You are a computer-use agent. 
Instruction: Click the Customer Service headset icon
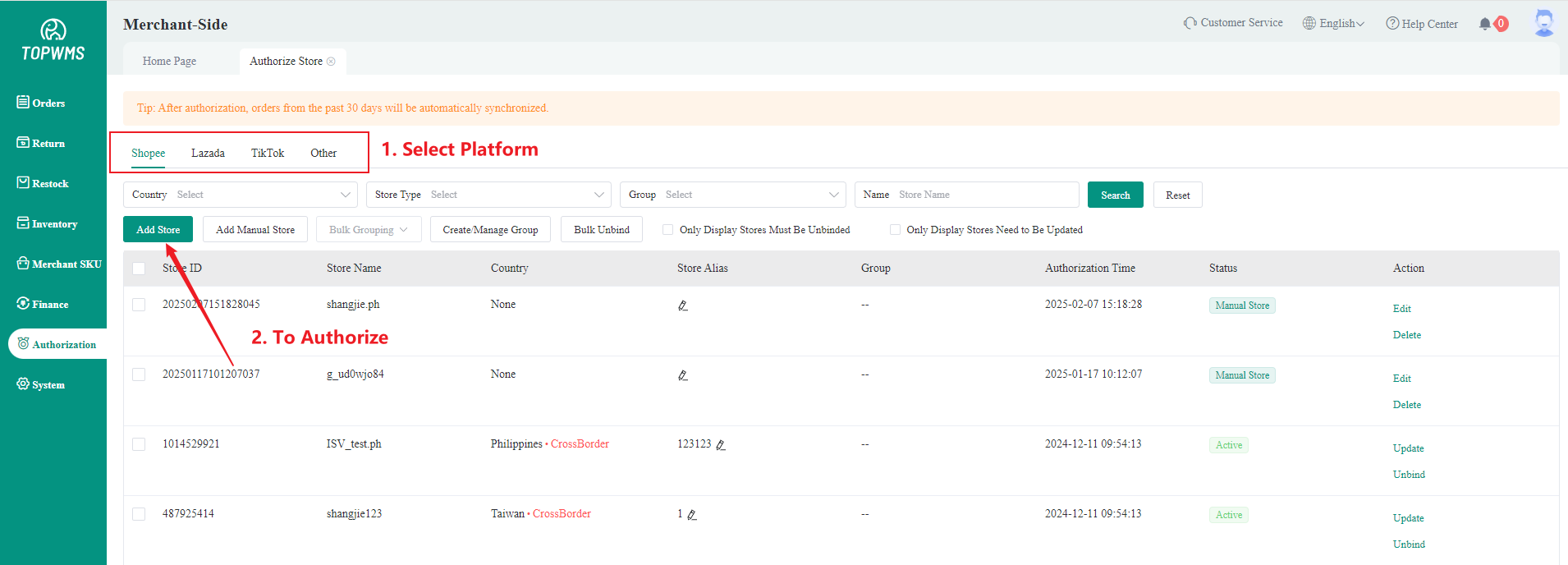1190,23
